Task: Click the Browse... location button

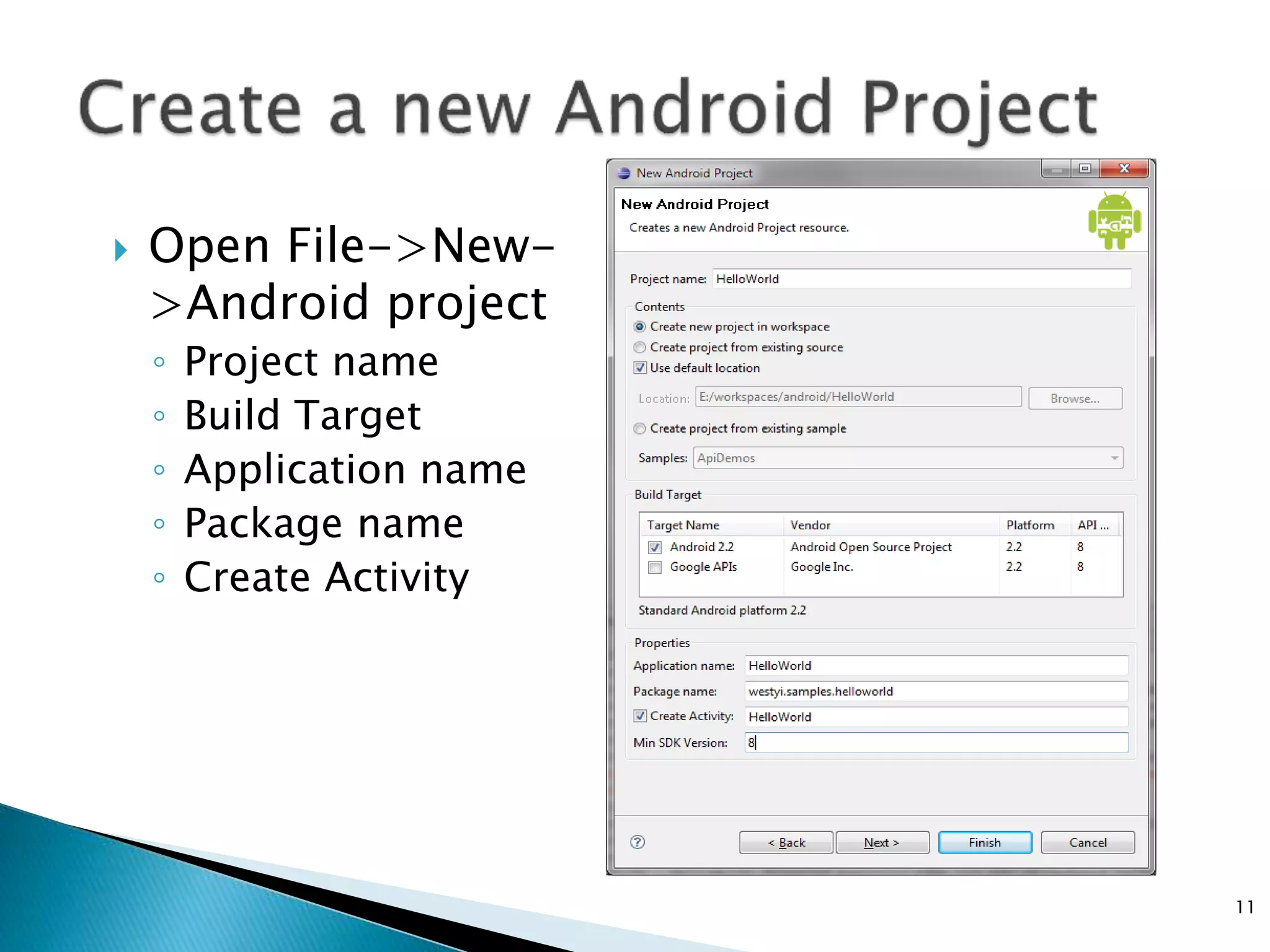Action: (1075, 399)
